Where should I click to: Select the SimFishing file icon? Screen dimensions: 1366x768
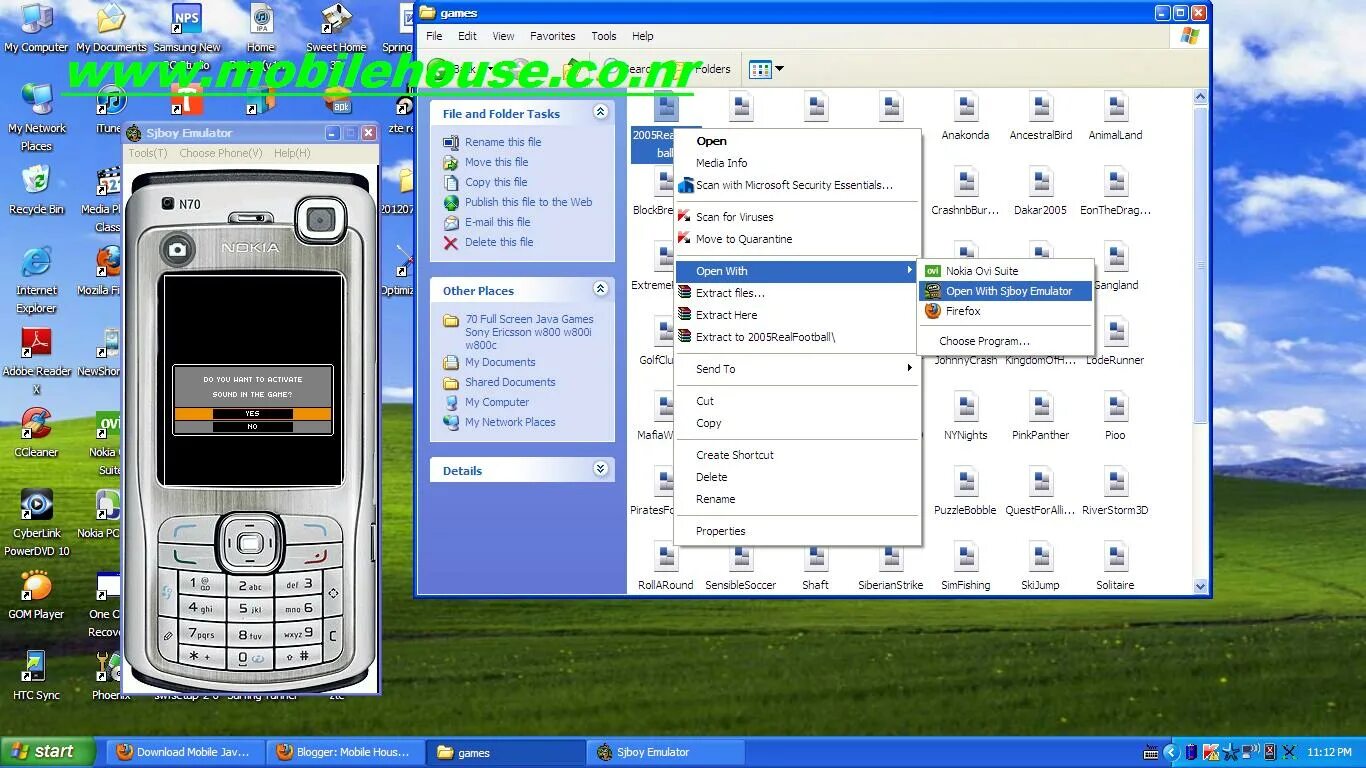pos(965,557)
